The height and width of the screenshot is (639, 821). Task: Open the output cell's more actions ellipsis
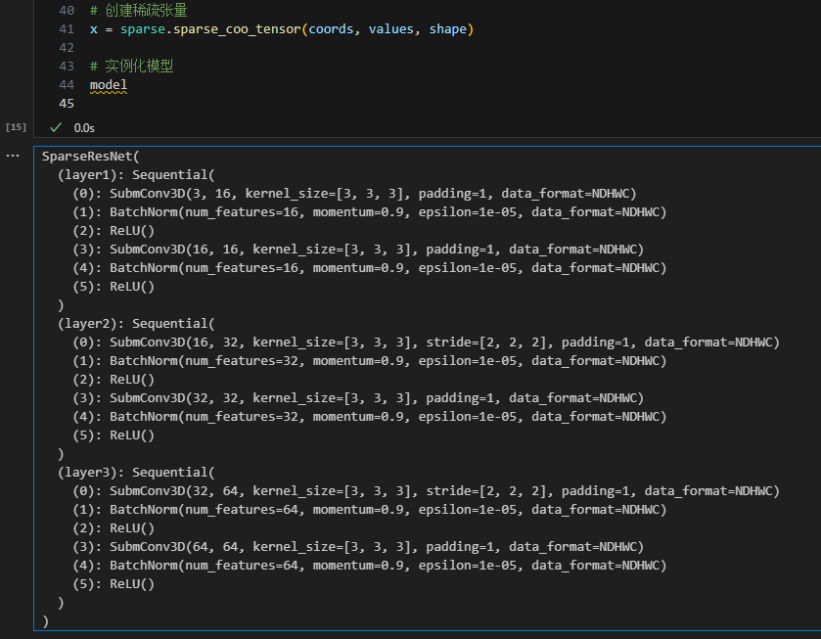click(13, 156)
